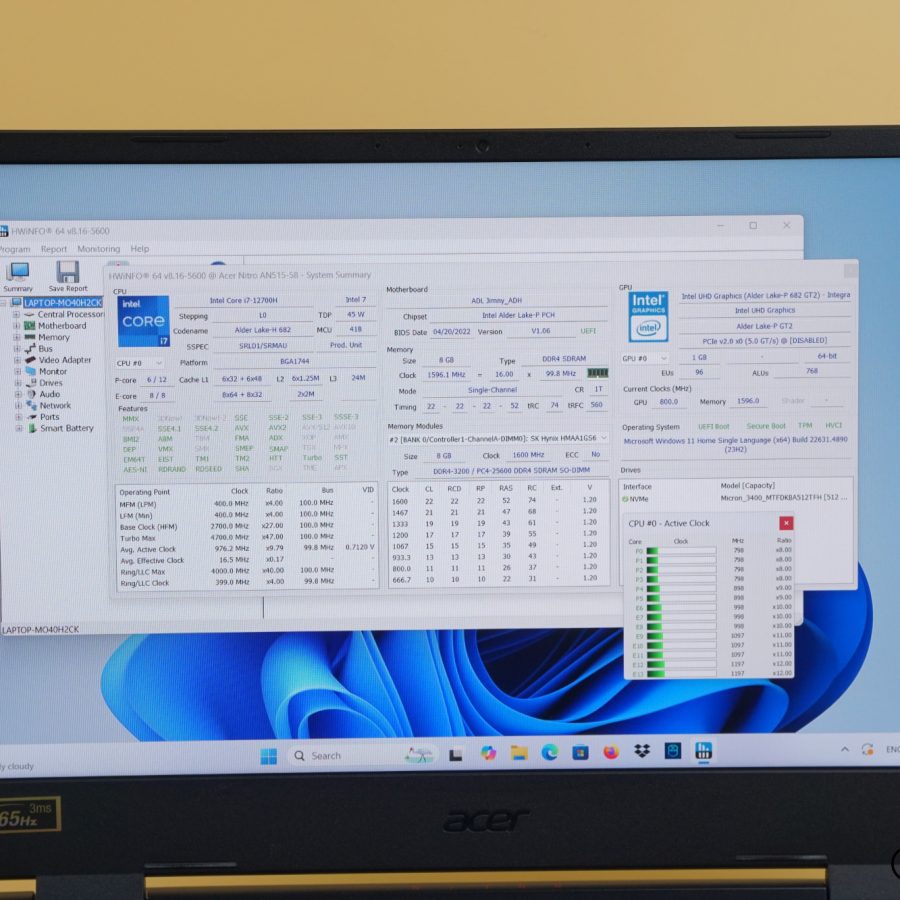
Task: Click the Motherboard icon in the device tree
Action: 30,326
